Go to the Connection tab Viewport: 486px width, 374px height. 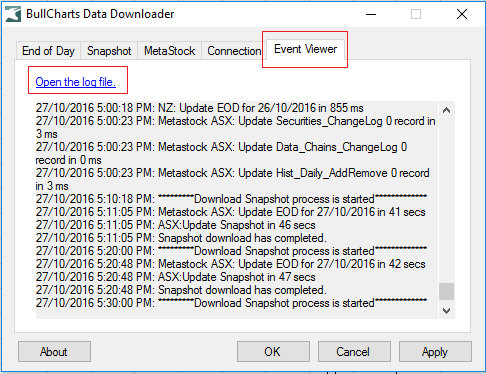[234, 51]
